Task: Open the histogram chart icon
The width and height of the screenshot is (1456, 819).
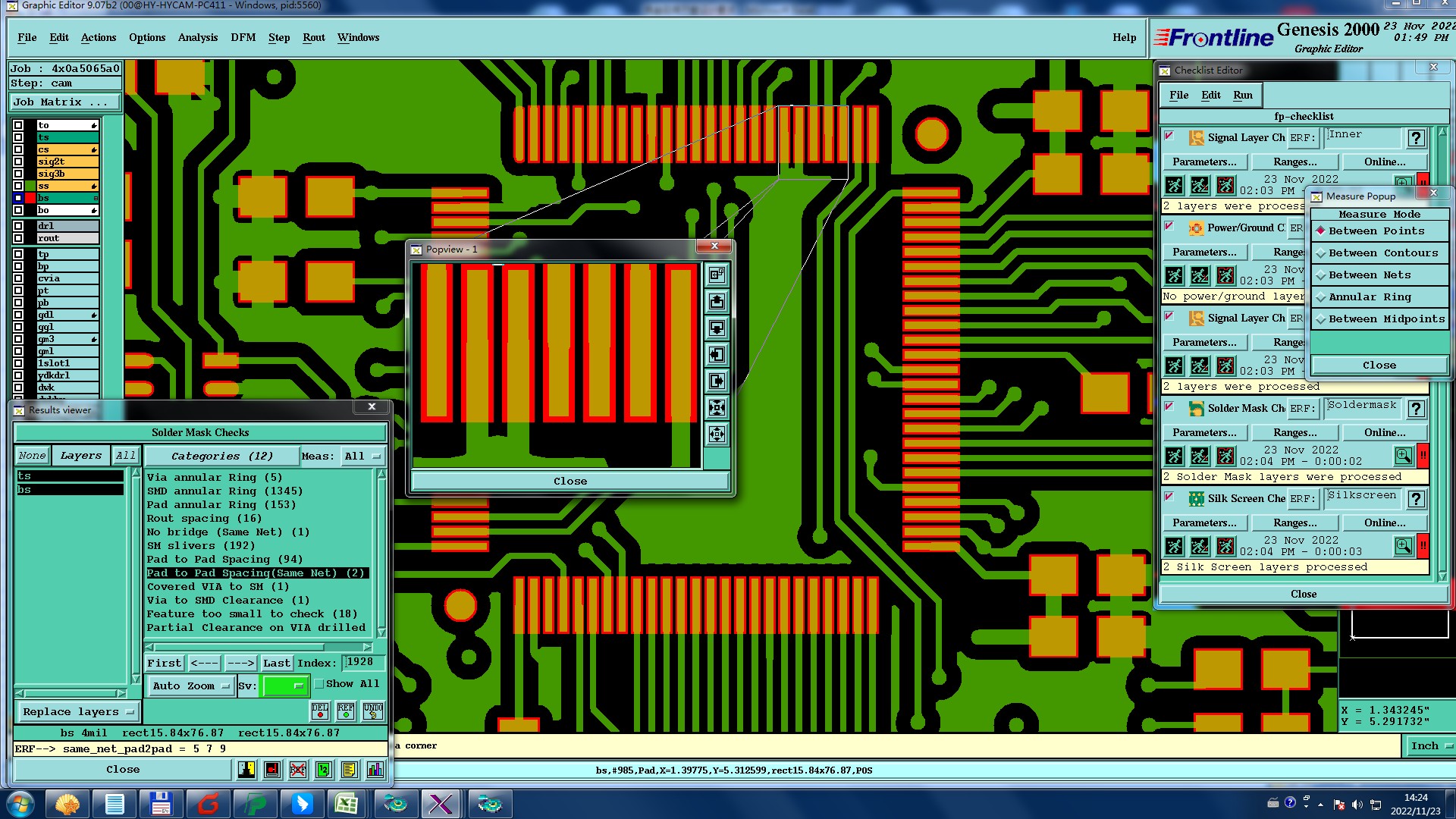Action: click(x=375, y=770)
